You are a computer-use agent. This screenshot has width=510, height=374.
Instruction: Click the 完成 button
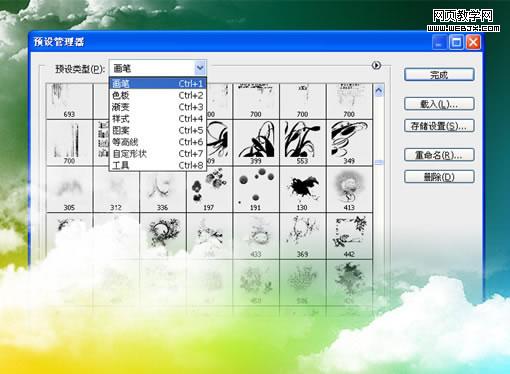tap(439, 75)
